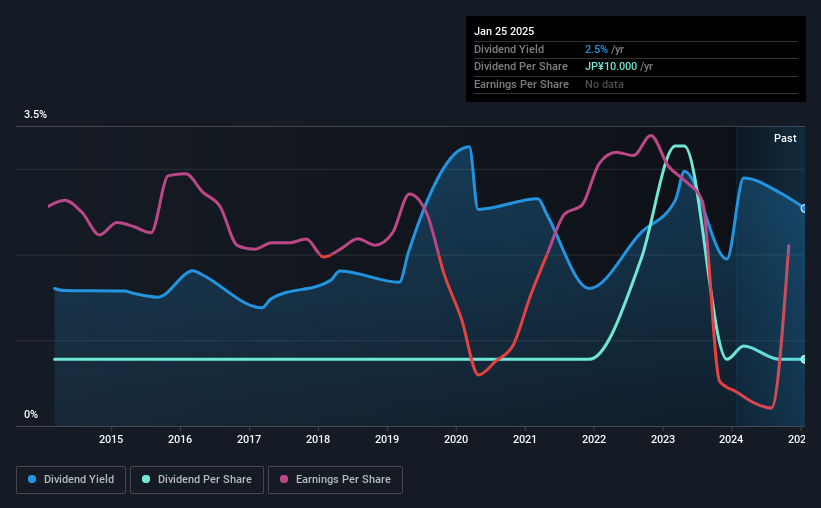Image resolution: width=821 pixels, height=508 pixels.
Task: Select the 2023 x-axis label
Action: (663, 439)
